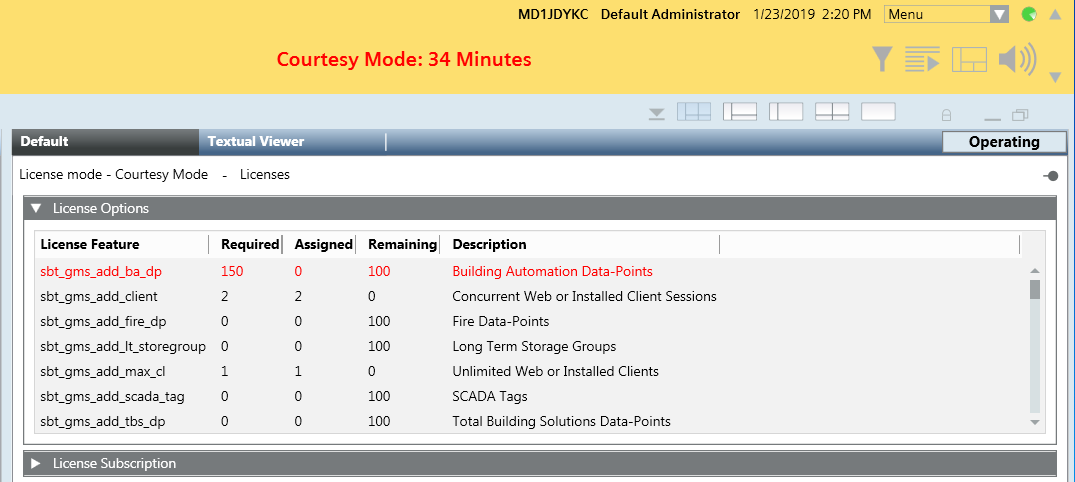Select the sbt_gms_add_ba_dp license row
1075x482 pixels.
(101, 271)
